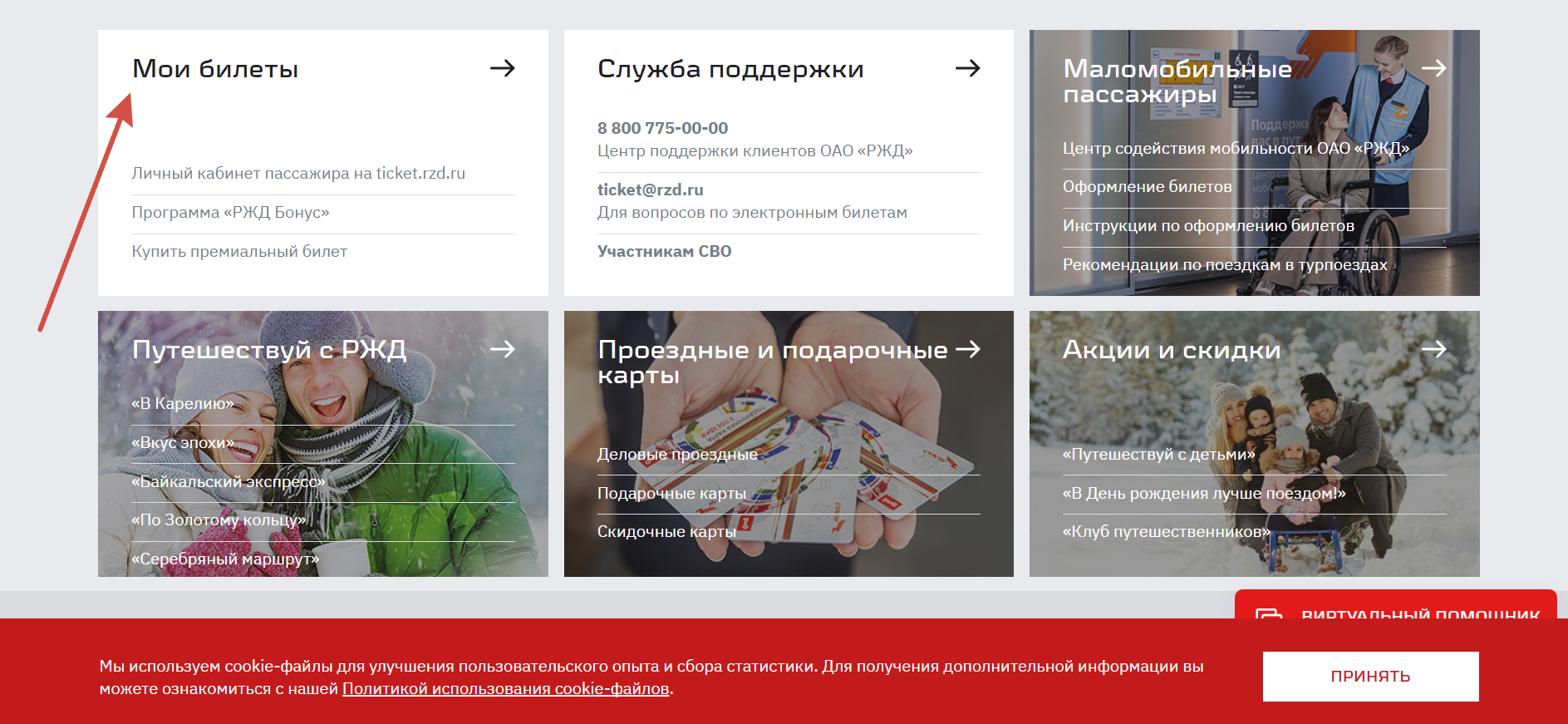The height and width of the screenshot is (724, 1568).
Task: Open the Служба поддержки heading
Action: coord(730,69)
